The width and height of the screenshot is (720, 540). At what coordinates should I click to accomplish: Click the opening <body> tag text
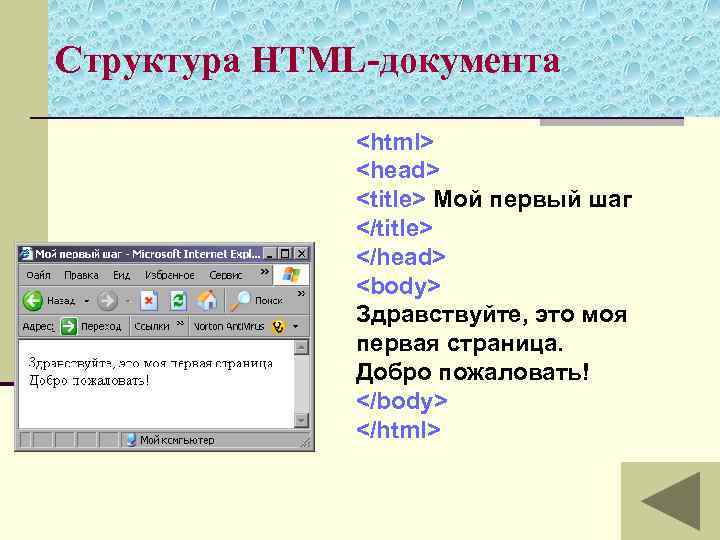(x=398, y=286)
